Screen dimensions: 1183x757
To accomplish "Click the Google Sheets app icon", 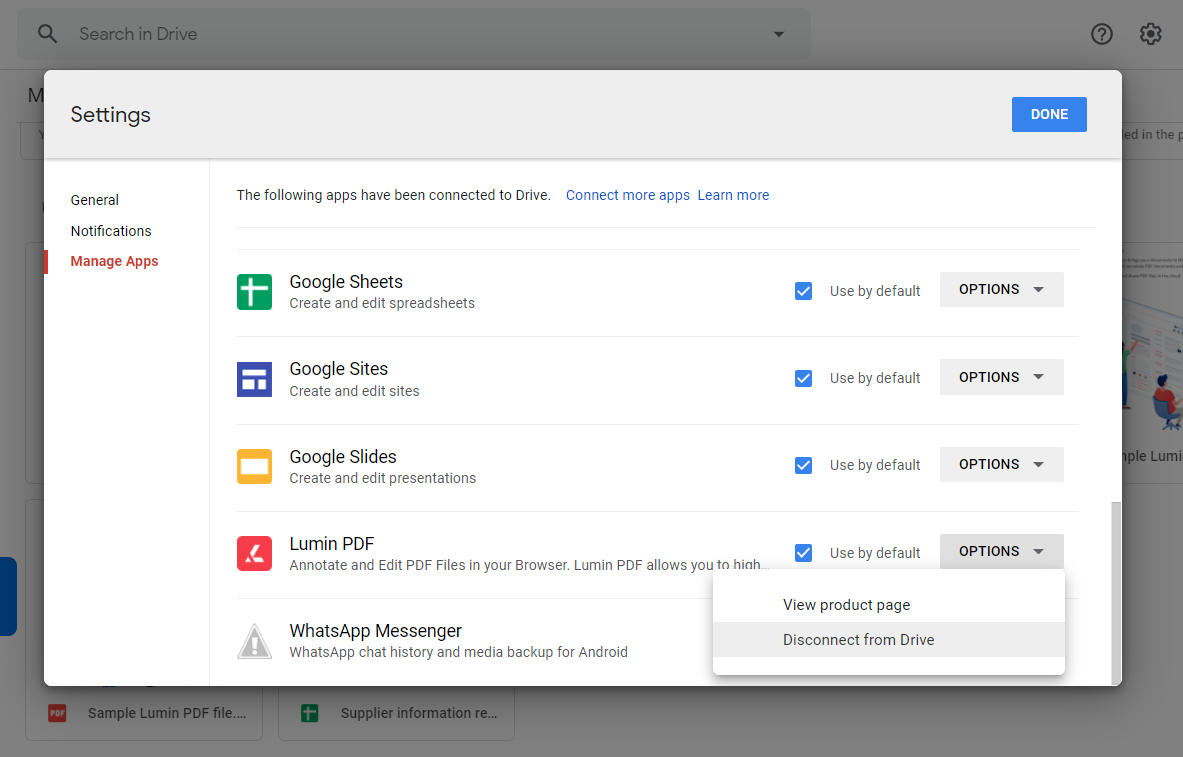I will pos(254,291).
